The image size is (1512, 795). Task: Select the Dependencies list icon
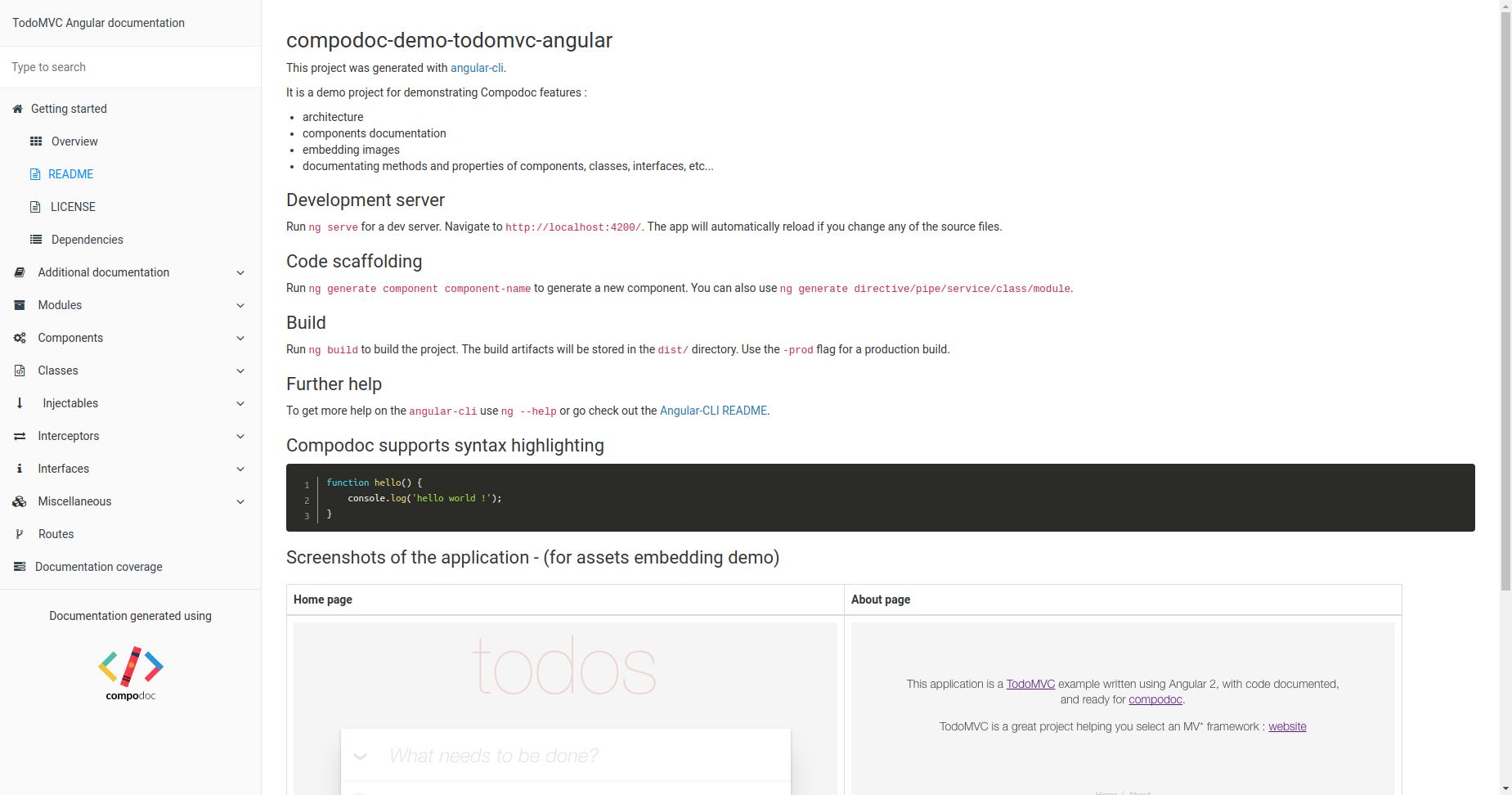click(x=35, y=239)
